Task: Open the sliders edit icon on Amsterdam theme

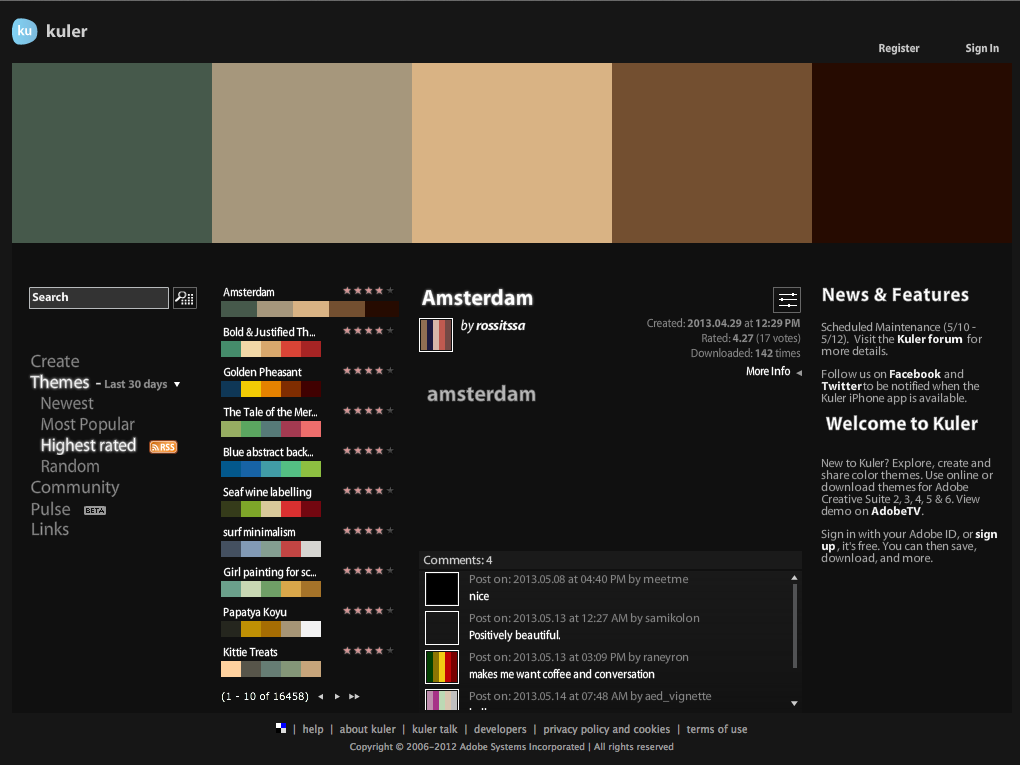Action: pyautogui.click(x=787, y=299)
